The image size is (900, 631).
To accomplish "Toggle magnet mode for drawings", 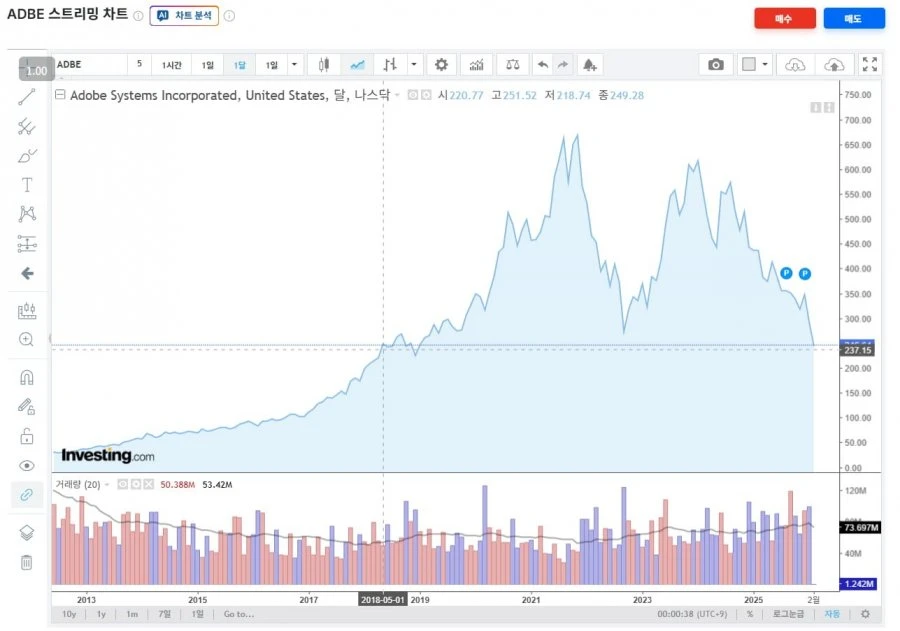I will click(26, 377).
